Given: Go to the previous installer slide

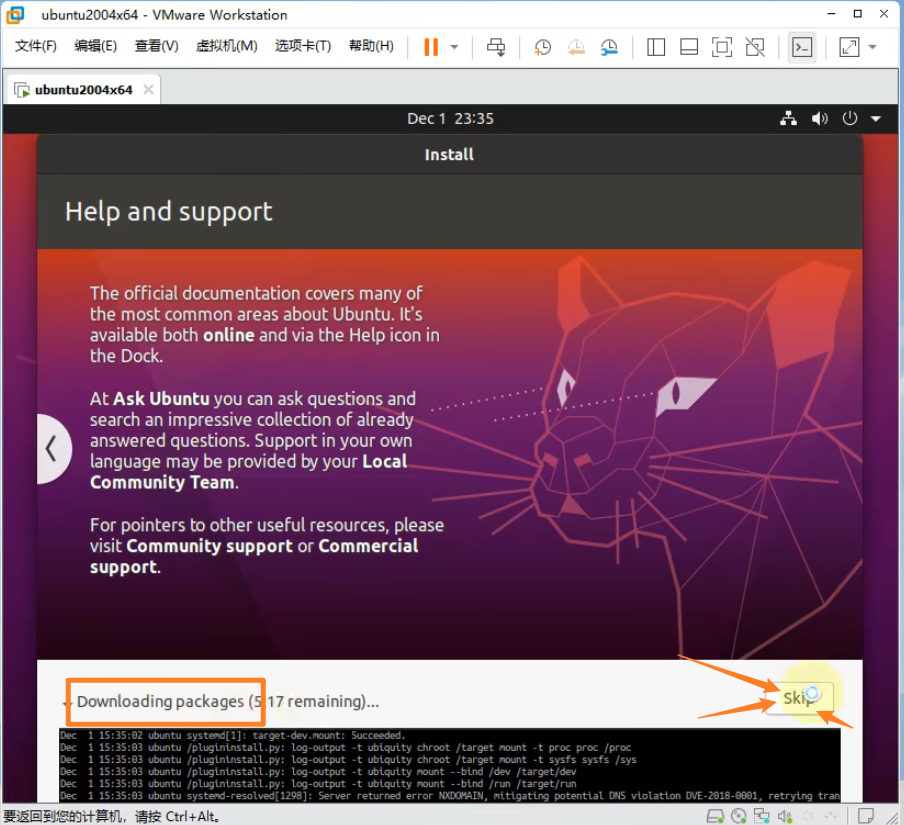Looking at the screenshot, I should (x=53, y=449).
